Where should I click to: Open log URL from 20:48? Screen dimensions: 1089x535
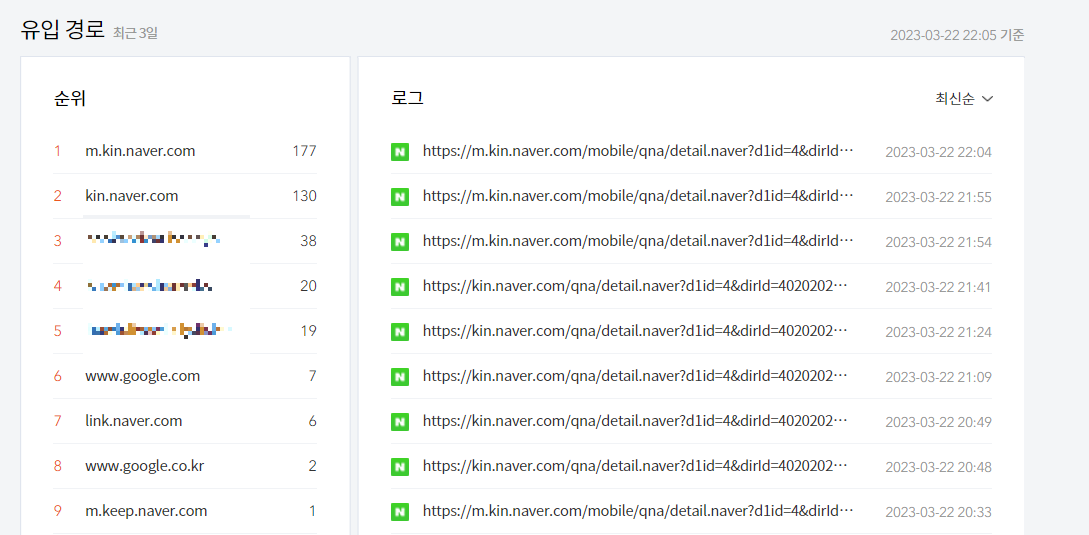click(635, 466)
